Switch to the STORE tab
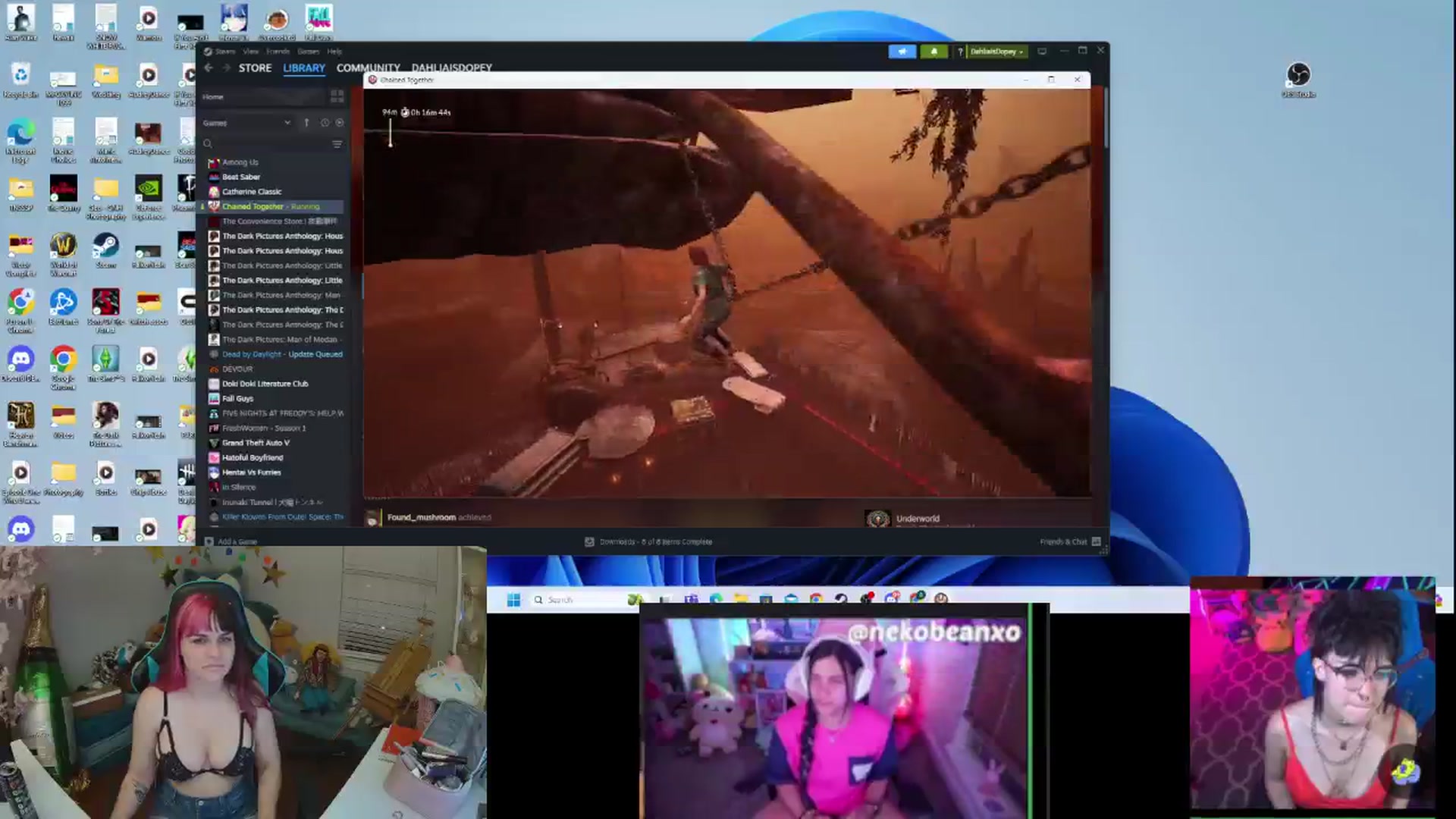The image size is (1456, 819). [255, 67]
